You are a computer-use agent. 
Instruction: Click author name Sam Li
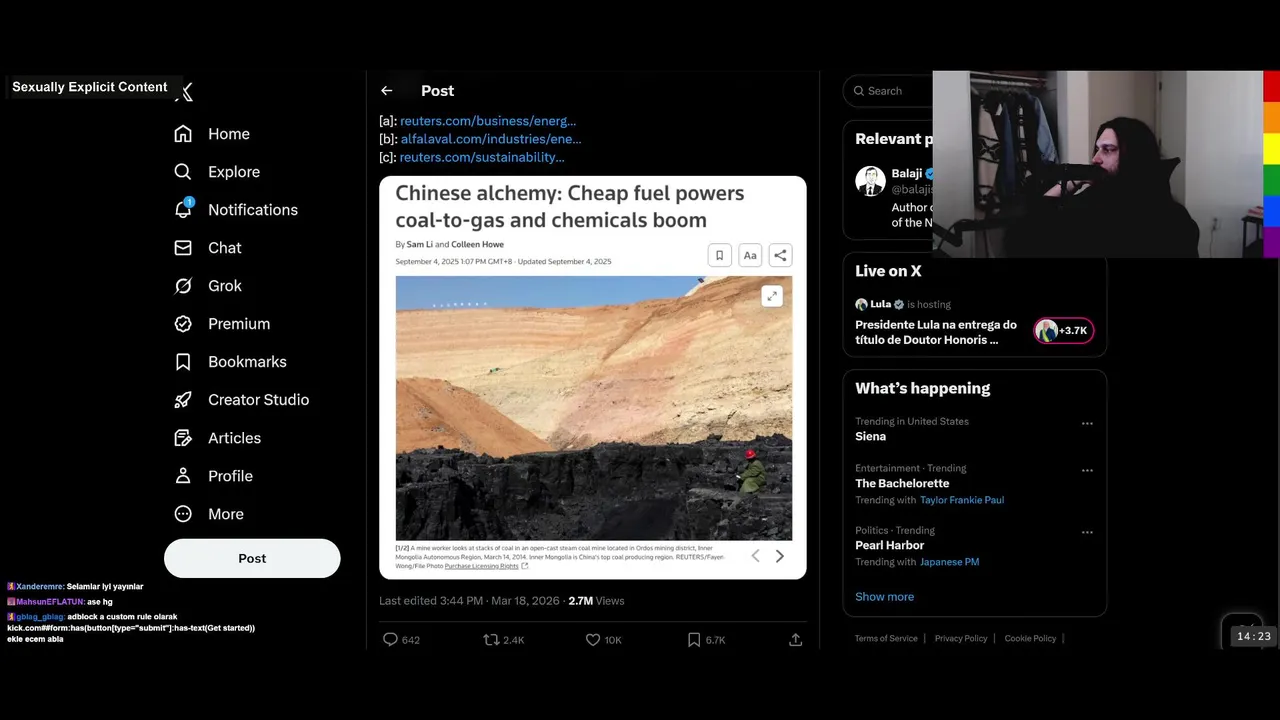[420, 244]
